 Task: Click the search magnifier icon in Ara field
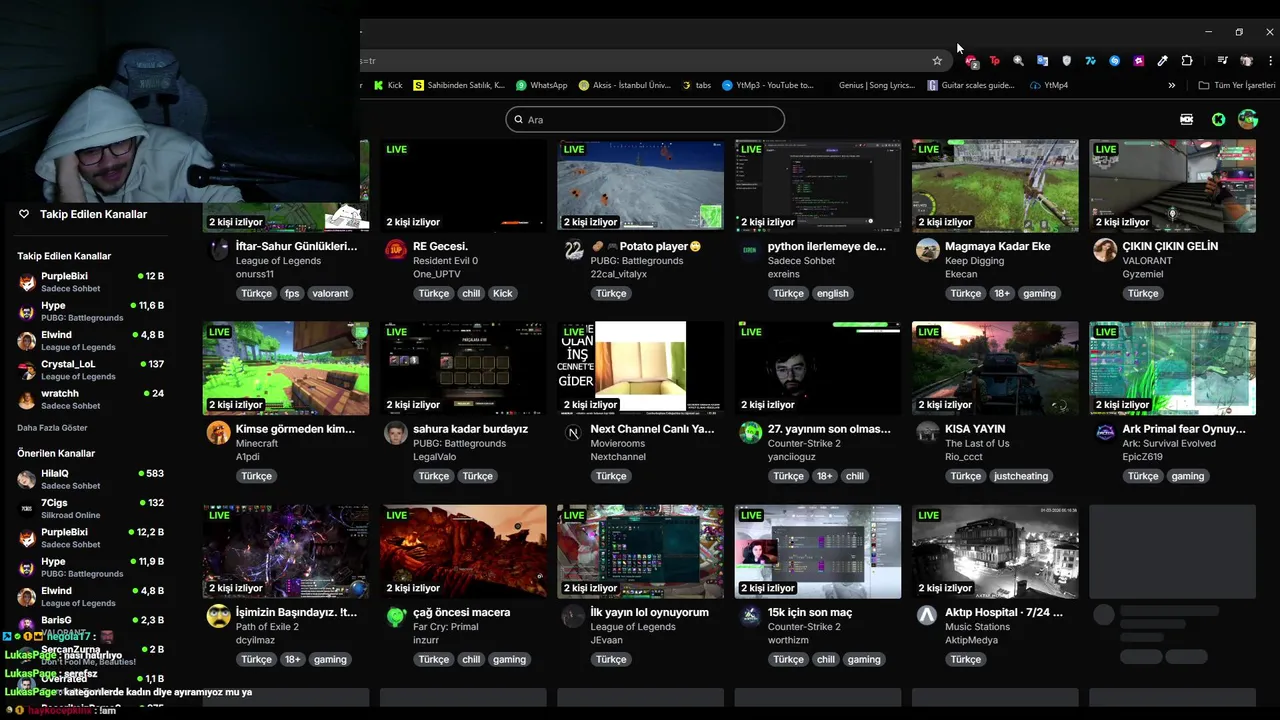pyautogui.click(x=518, y=120)
